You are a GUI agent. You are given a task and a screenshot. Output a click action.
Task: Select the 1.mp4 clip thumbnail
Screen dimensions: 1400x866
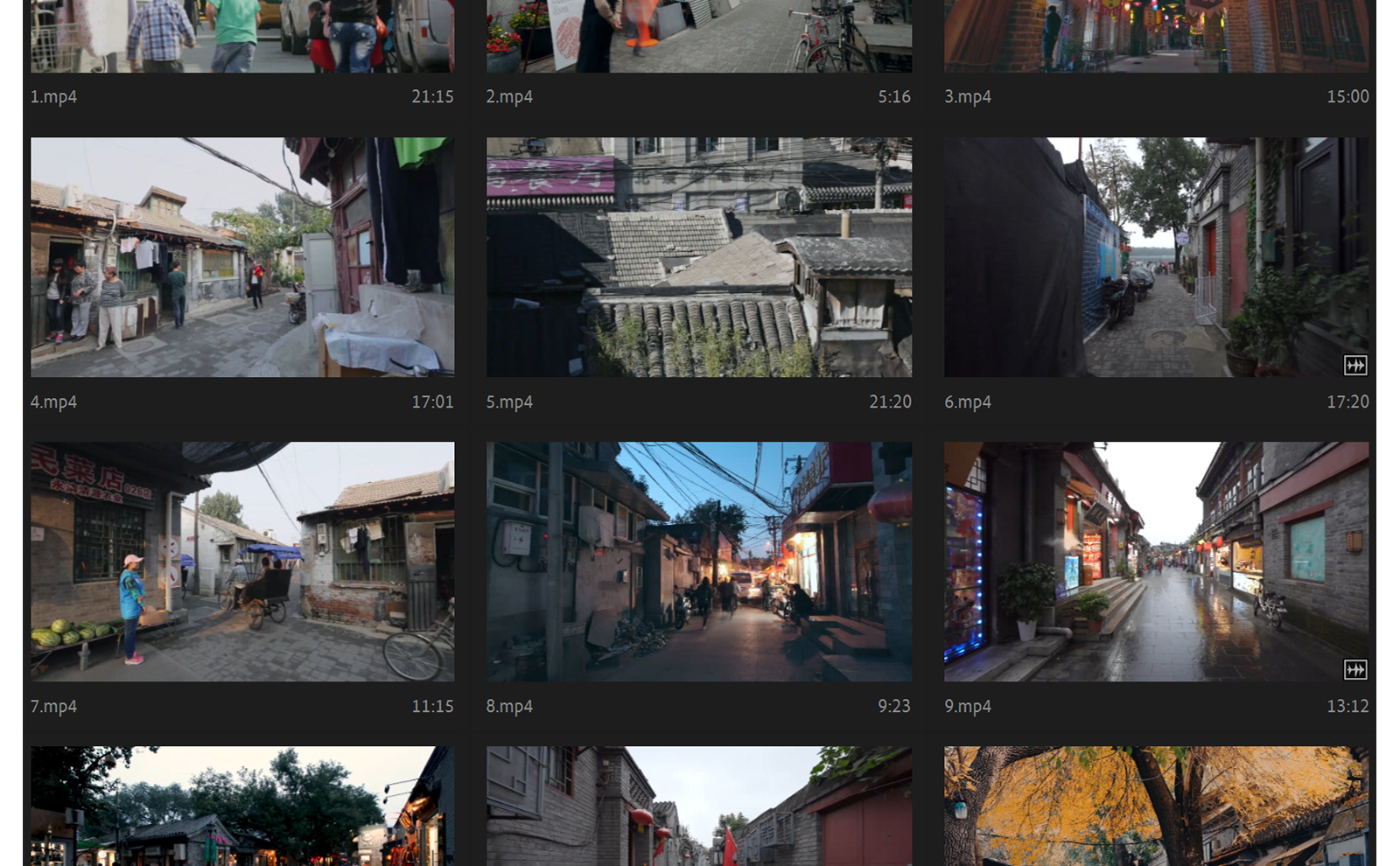tap(242, 36)
